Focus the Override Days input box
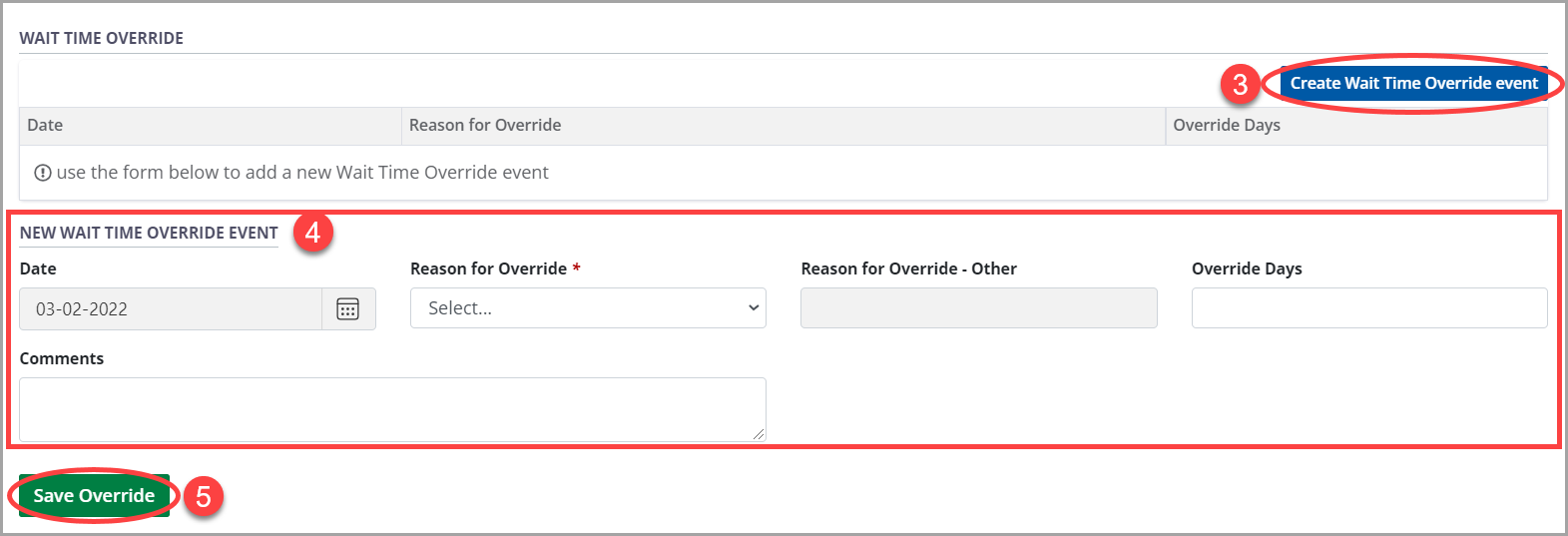The height and width of the screenshot is (536, 1568). point(1368,308)
